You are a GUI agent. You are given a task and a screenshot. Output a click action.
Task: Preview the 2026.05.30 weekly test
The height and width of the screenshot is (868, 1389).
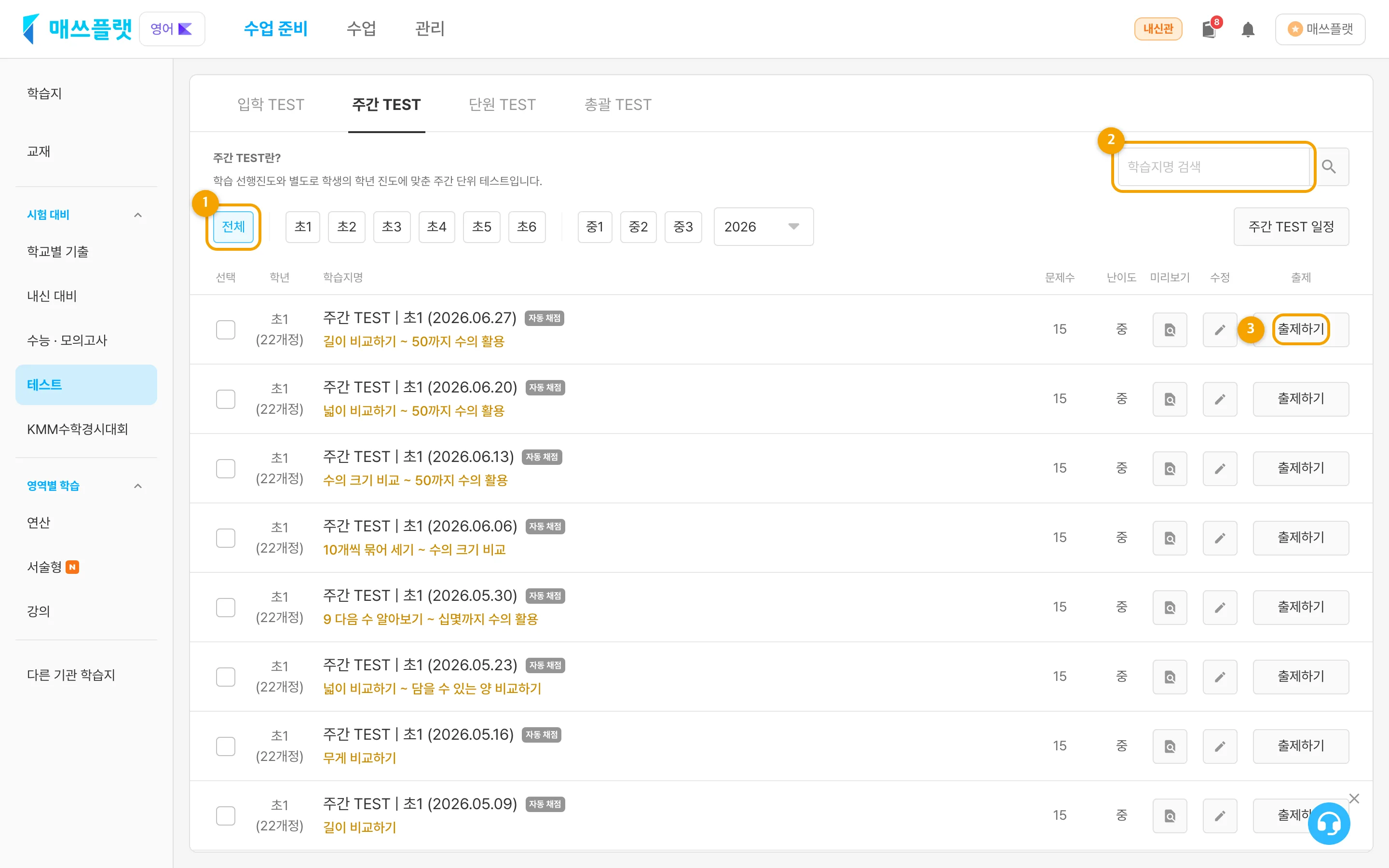click(x=1170, y=608)
